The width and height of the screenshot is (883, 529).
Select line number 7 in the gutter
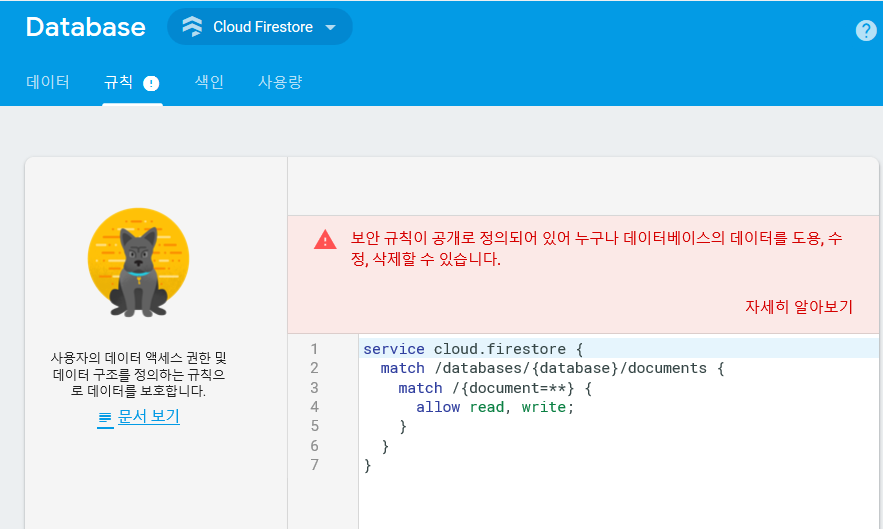(314, 465)
